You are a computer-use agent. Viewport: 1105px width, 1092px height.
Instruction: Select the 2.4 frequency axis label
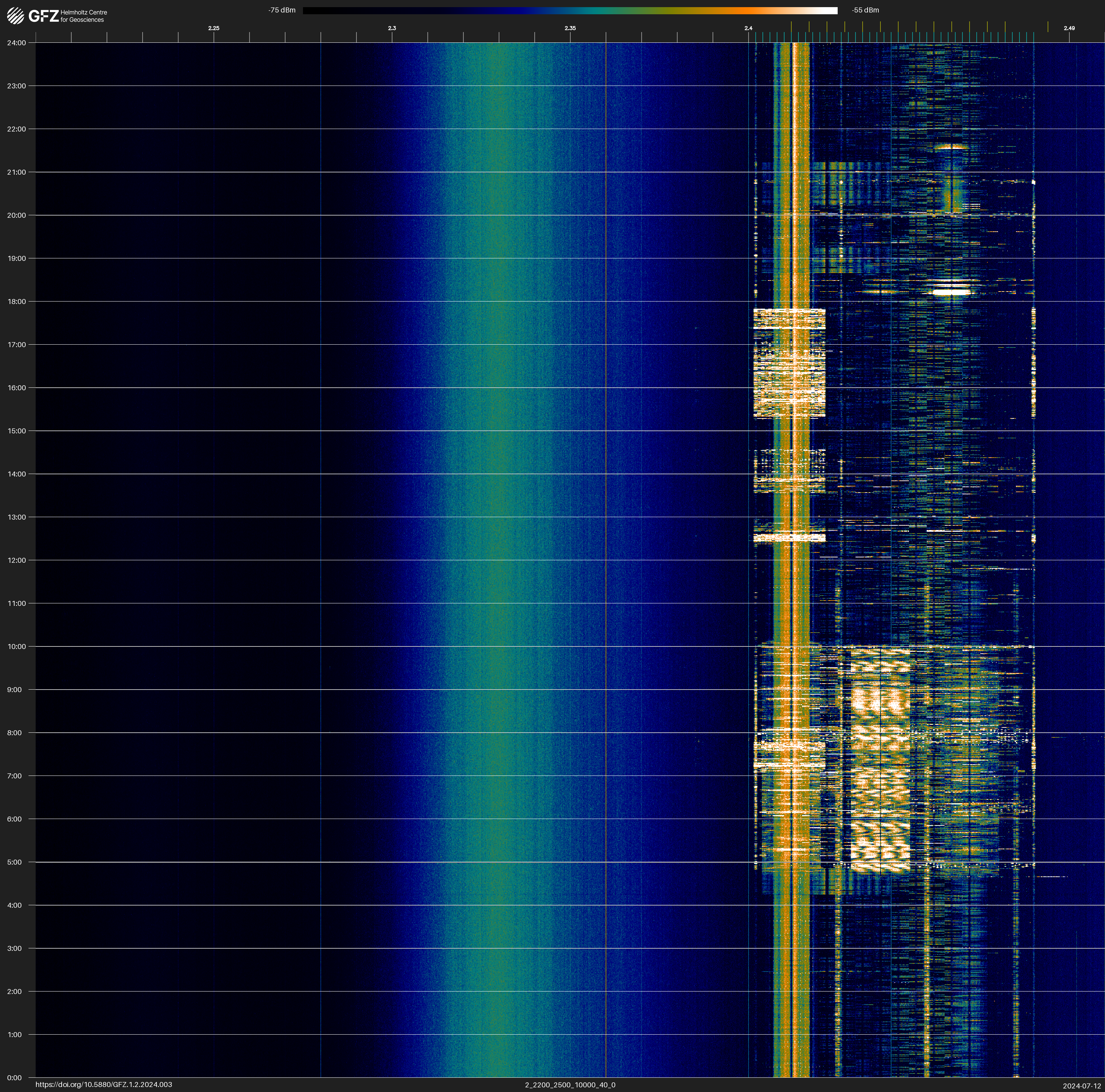[748, 28]
